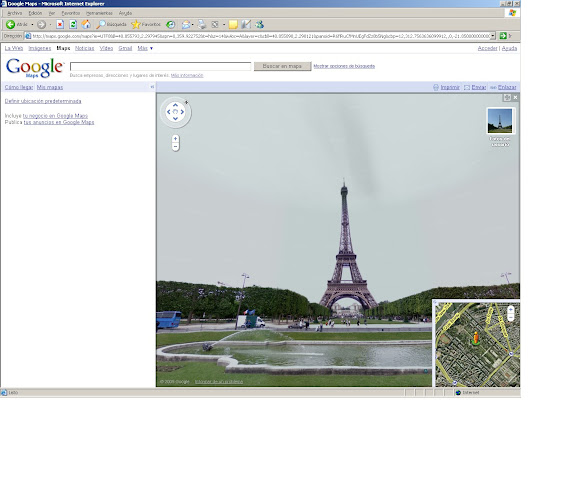Click the Buscar en mapa button
The image size is (576, 480).
coord(282,66)
